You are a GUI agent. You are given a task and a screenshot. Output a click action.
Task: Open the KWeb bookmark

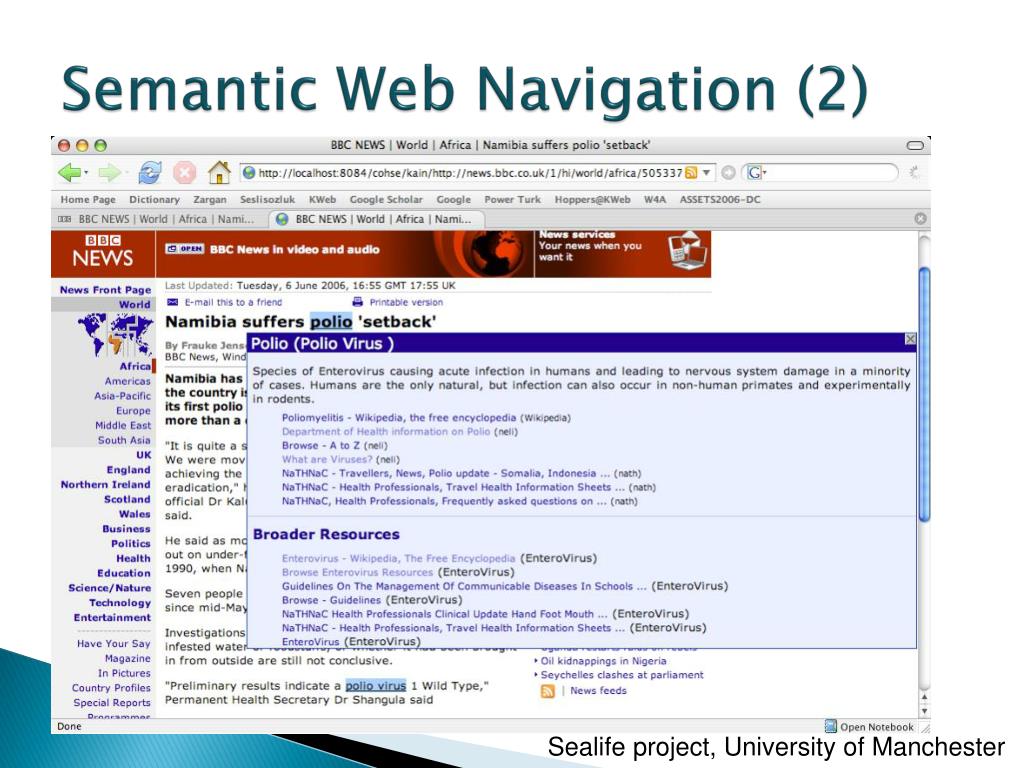[322, 200]
